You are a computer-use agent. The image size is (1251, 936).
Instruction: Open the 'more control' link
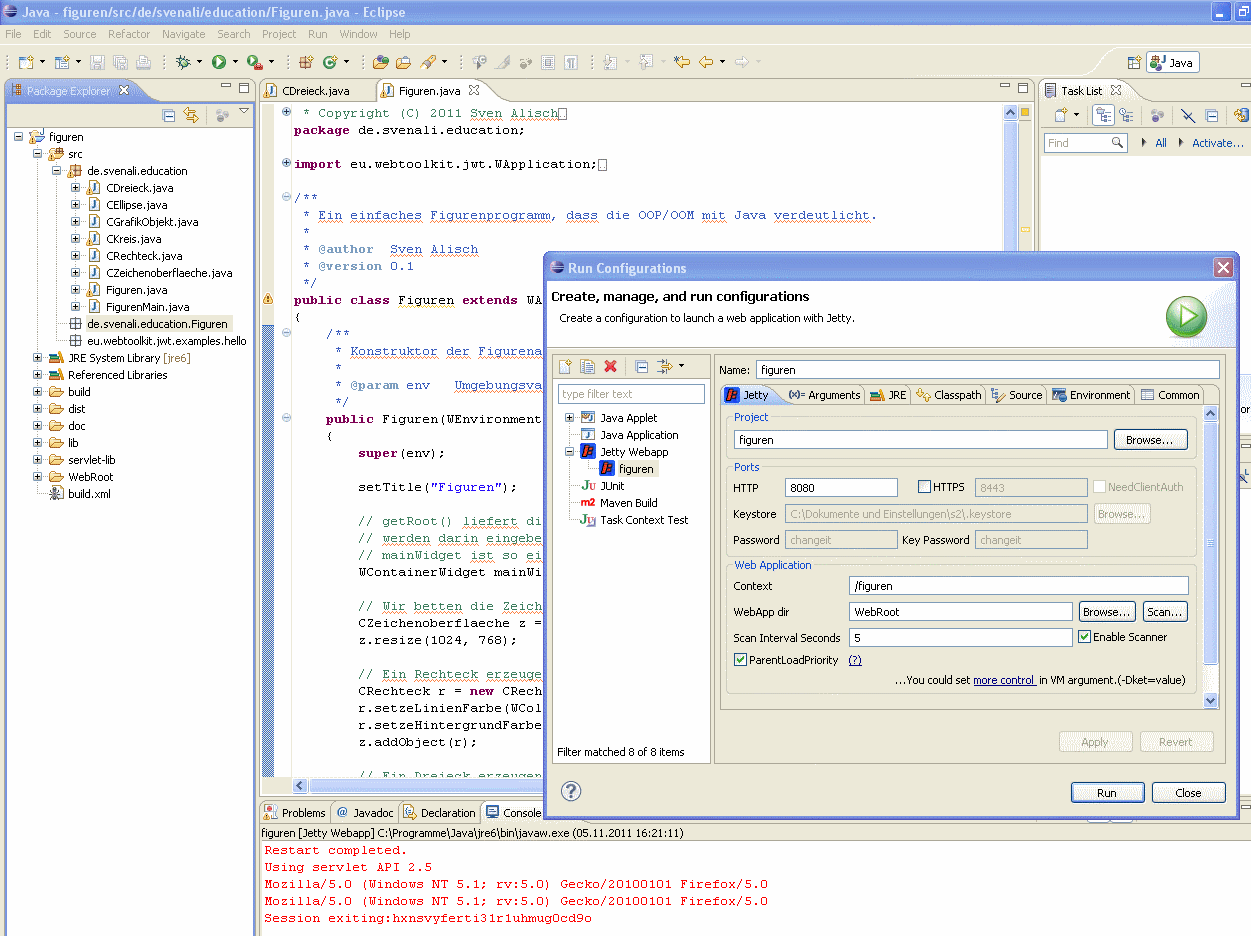pyautogui.click(x=1003, y=680)
